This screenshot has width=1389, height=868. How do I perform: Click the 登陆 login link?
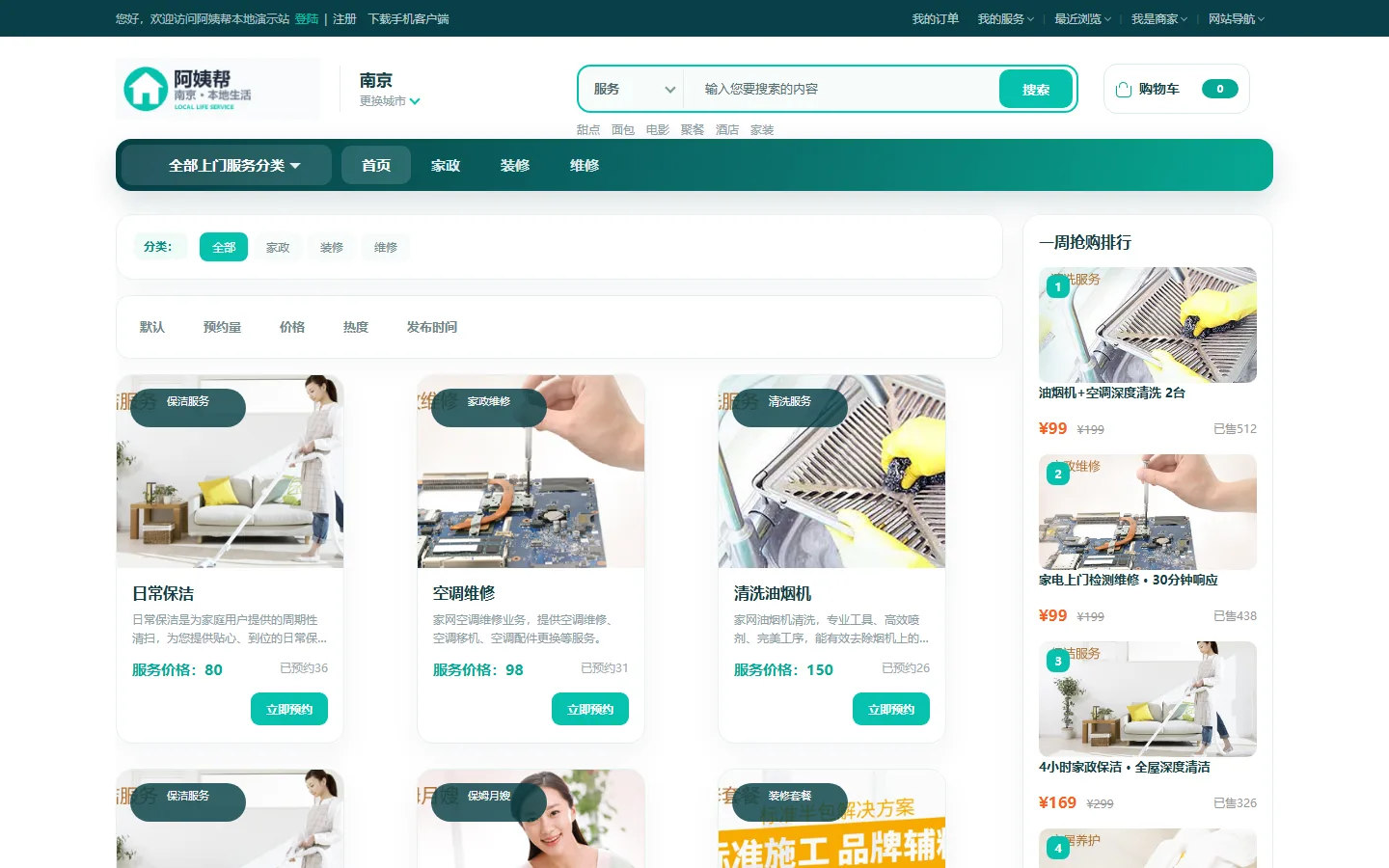307,18
